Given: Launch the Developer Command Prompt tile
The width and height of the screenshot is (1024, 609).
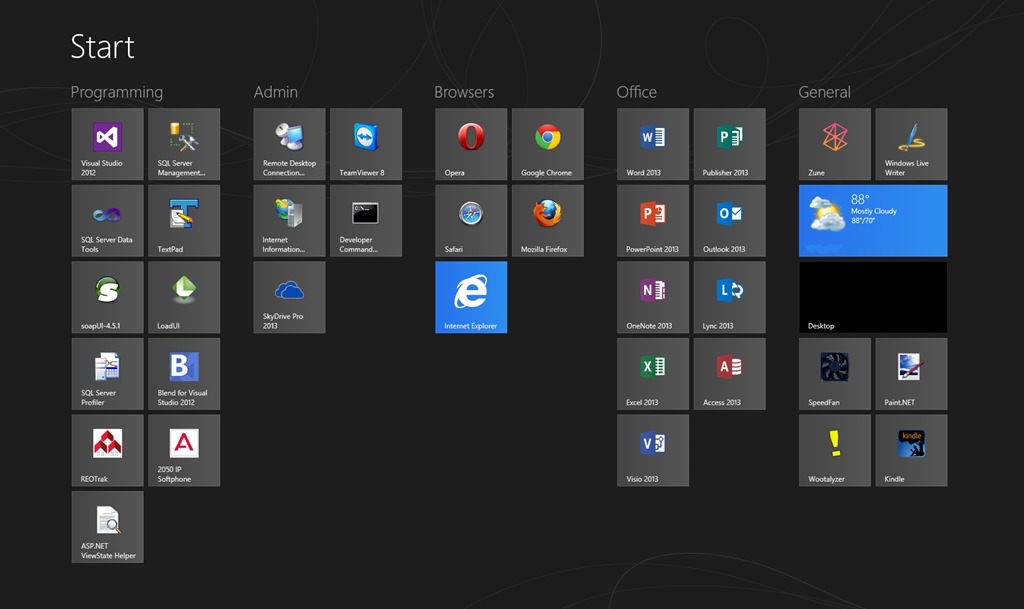Looking at the screenshot, I should [x=366, y=221].
